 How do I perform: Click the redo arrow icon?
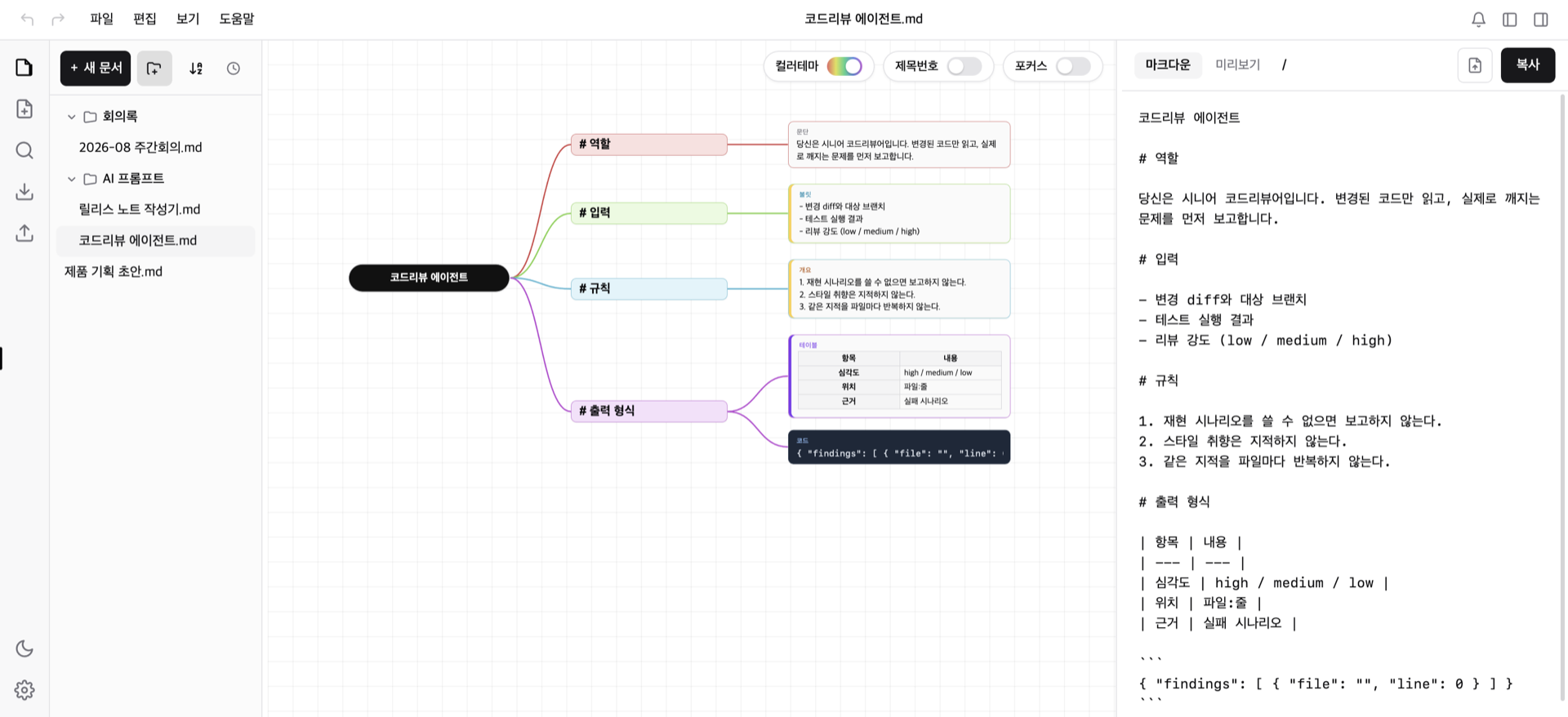coord(58,19)
